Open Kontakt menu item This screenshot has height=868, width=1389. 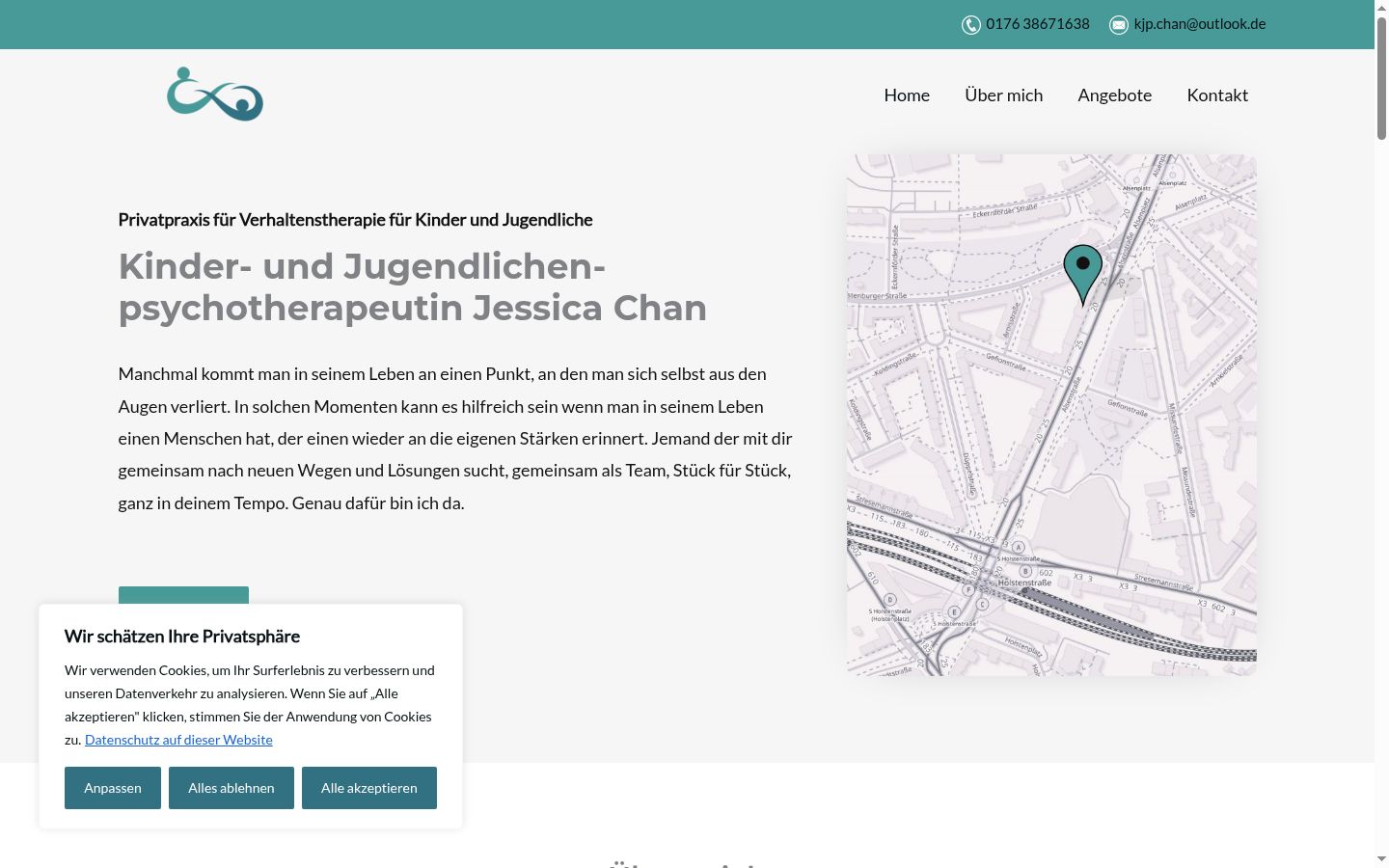pyautogui.click(x=1217, y=95)
